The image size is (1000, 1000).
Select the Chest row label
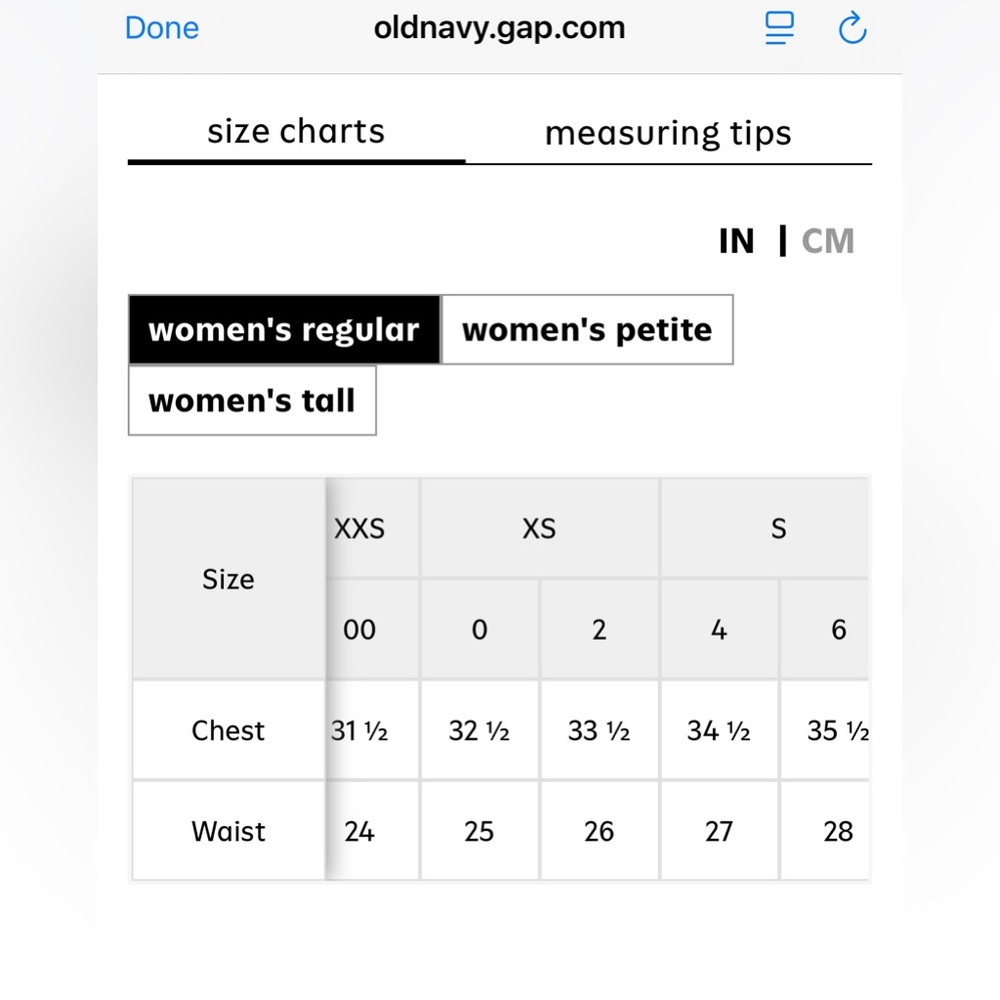tap(228, 730)
